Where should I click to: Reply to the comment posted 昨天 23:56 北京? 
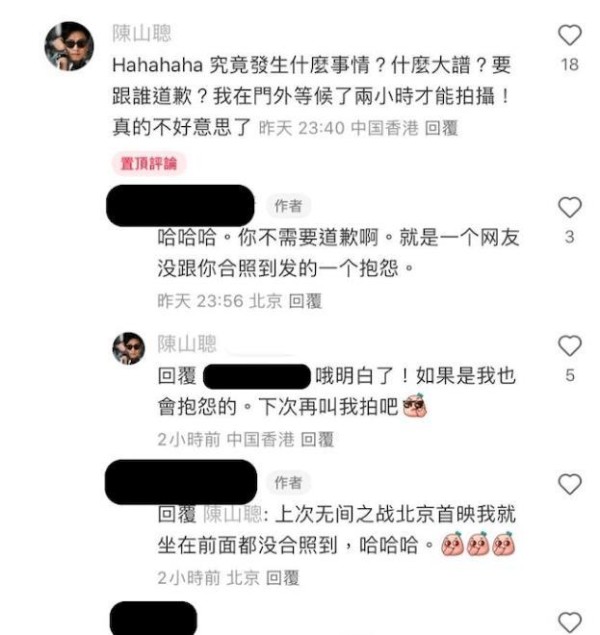coord(305,301)
